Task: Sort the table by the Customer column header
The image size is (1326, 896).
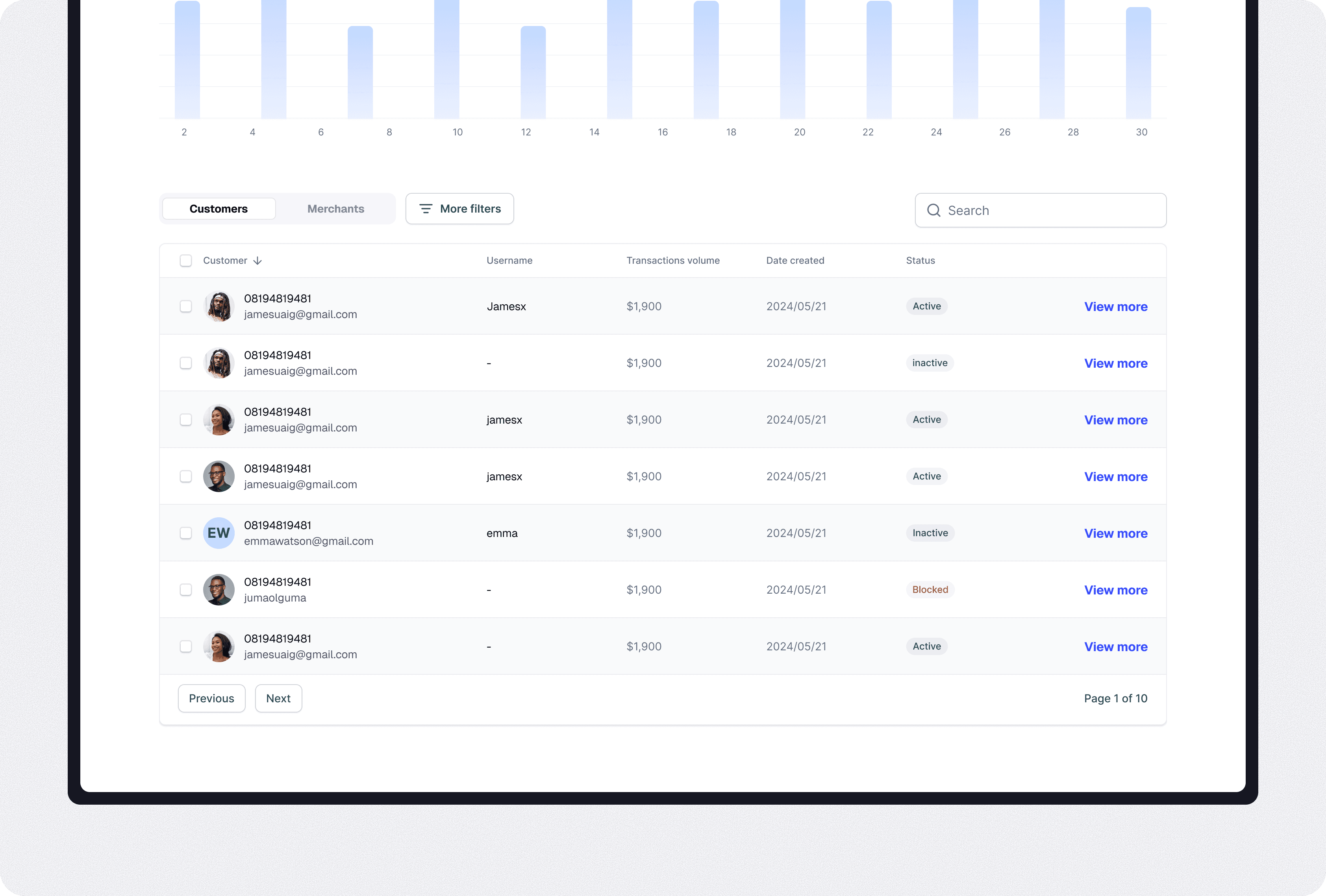Action: pyautogui.click(x=225, y=261)
